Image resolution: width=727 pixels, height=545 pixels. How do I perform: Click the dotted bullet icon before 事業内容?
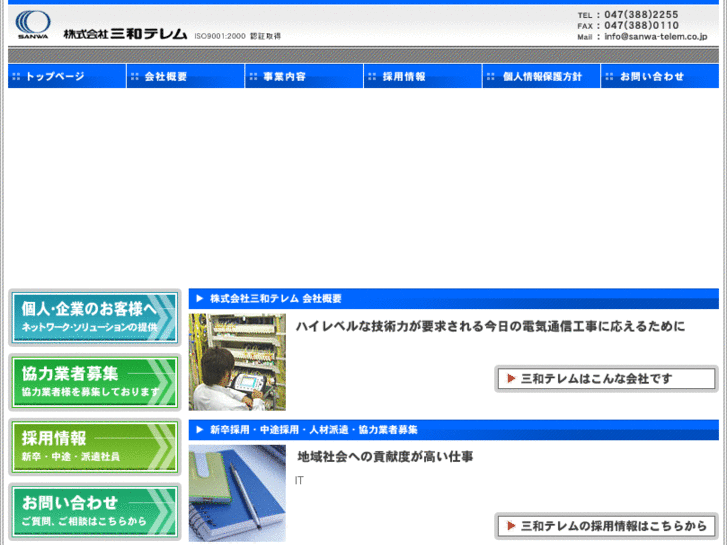click(x=254, y=77)
